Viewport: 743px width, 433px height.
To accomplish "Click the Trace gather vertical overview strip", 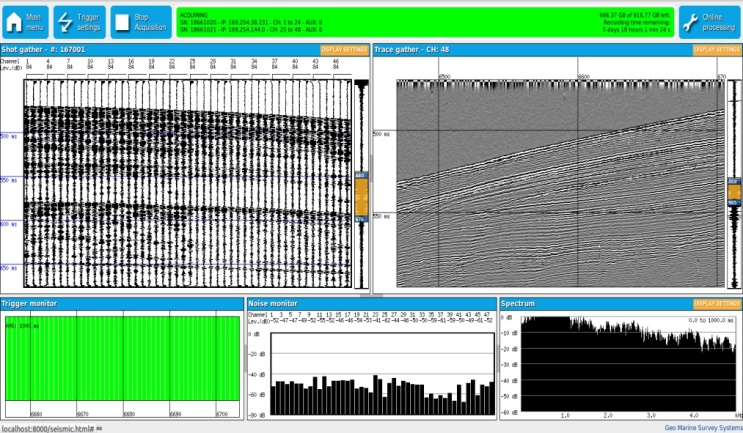I will click(734, 184).
